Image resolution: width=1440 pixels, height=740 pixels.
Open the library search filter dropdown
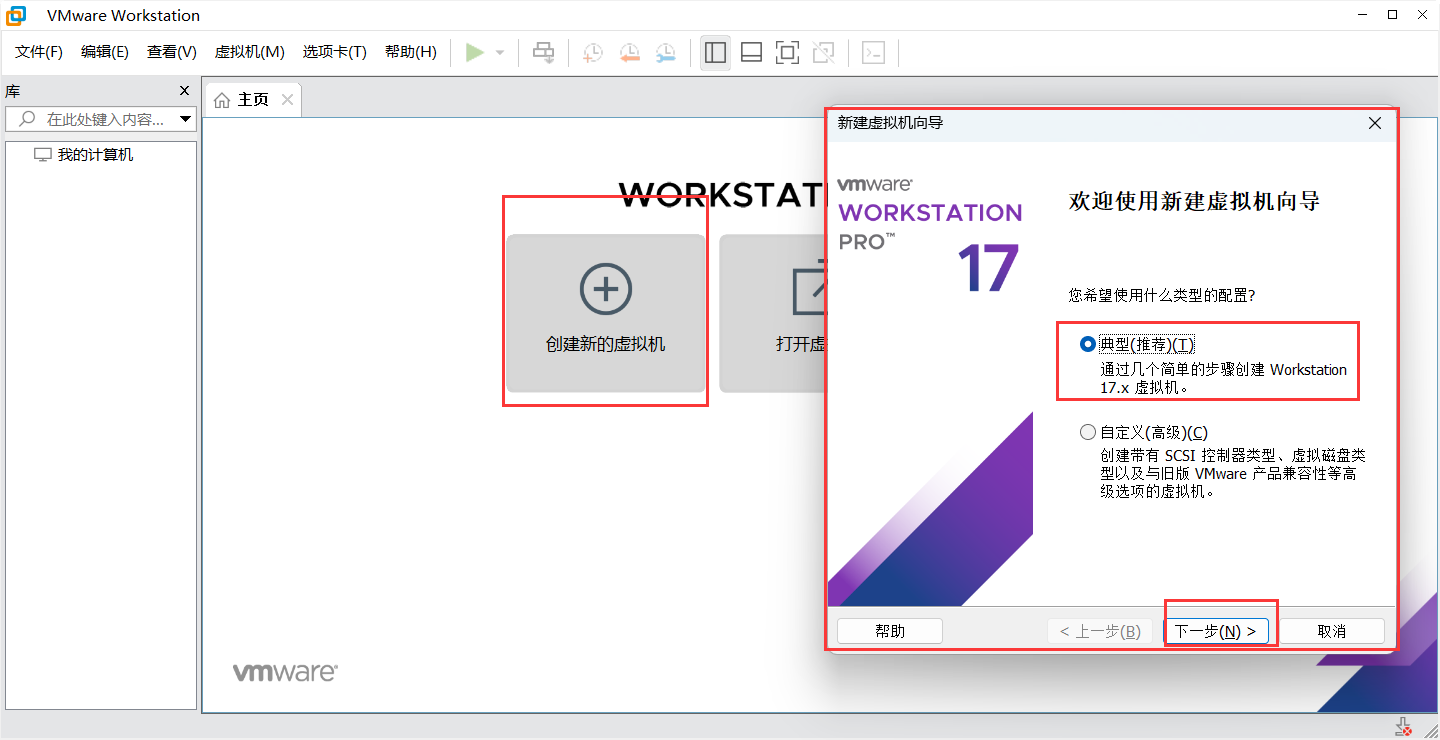coord(185,119)
